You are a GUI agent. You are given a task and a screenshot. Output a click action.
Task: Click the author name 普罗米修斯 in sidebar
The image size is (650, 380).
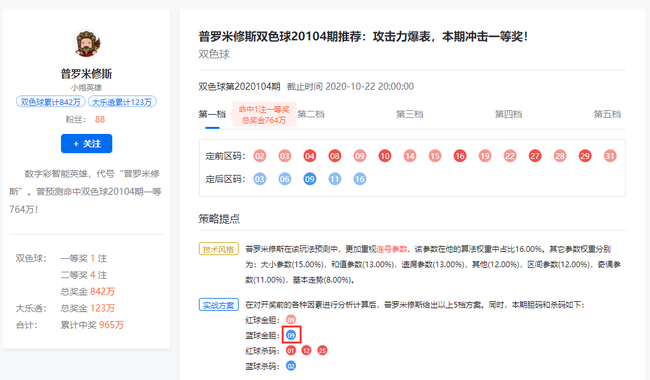pos(87,74)
